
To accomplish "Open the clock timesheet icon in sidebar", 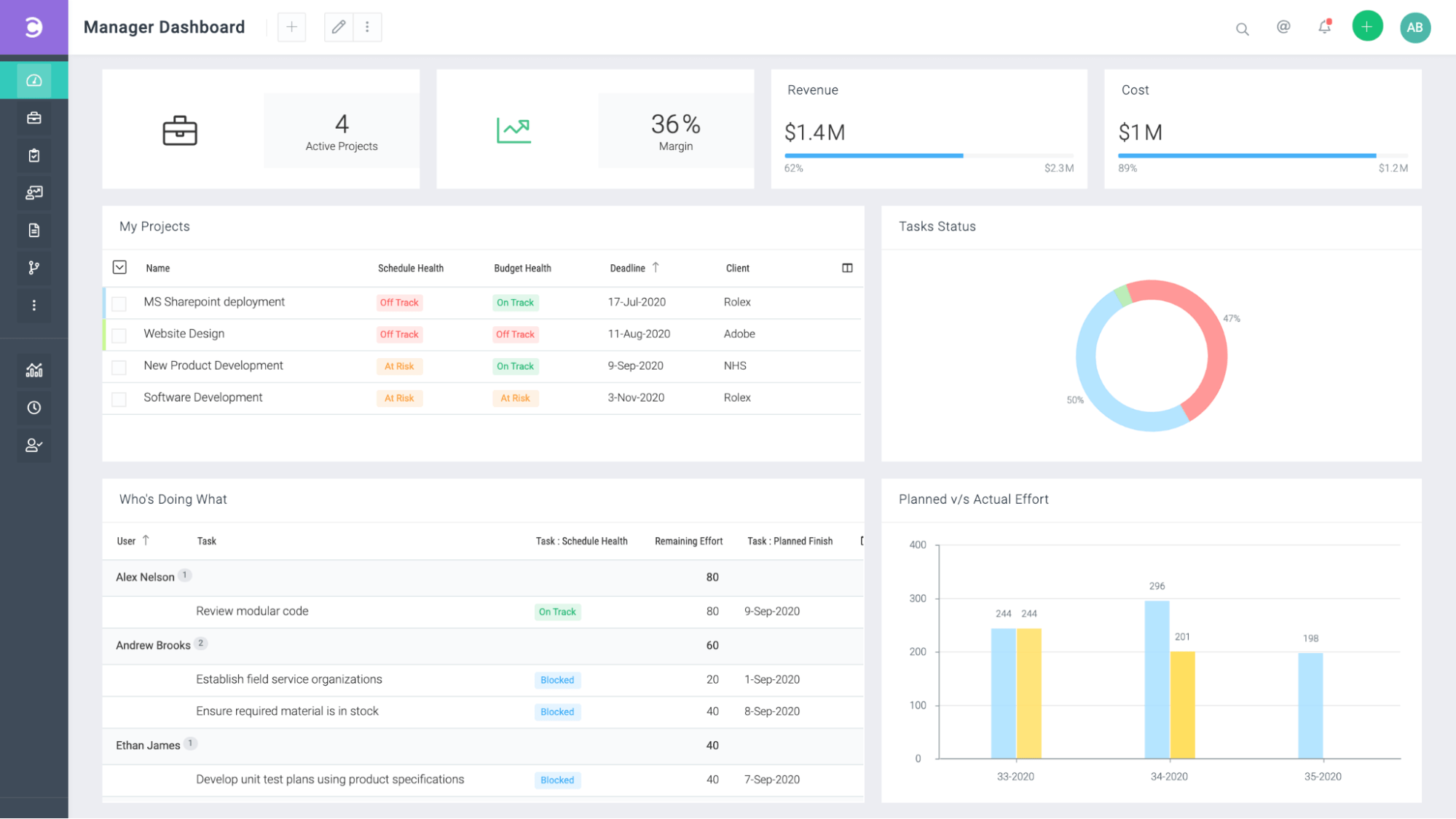I will click(34, 408).
